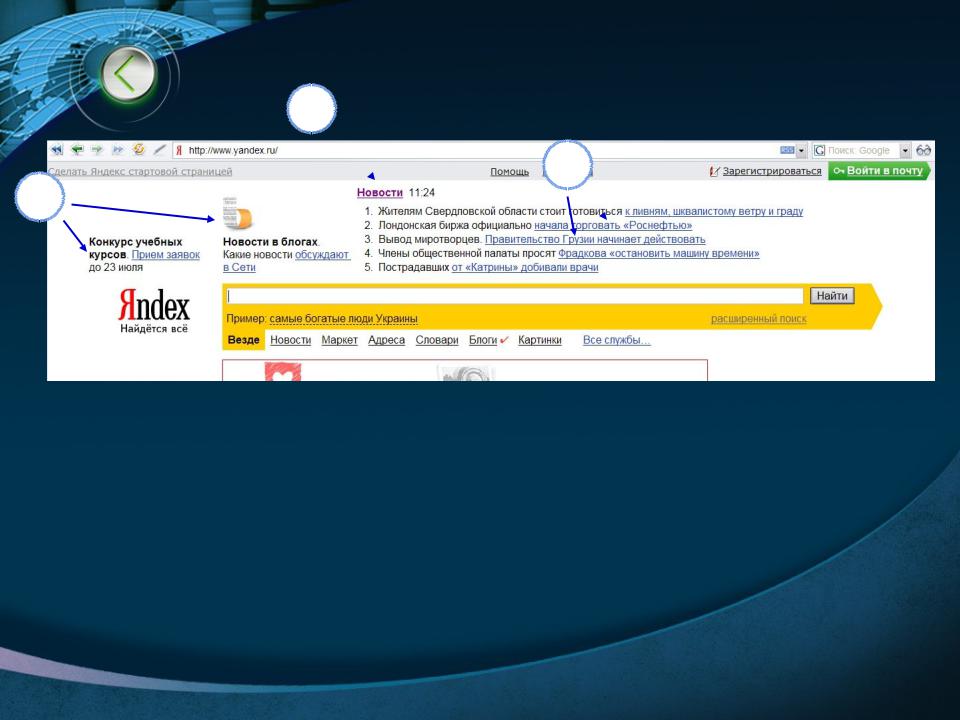The width and height of the screenshot is (960, 720).
Task: Click the Найти search button
Action: point(831,296)
